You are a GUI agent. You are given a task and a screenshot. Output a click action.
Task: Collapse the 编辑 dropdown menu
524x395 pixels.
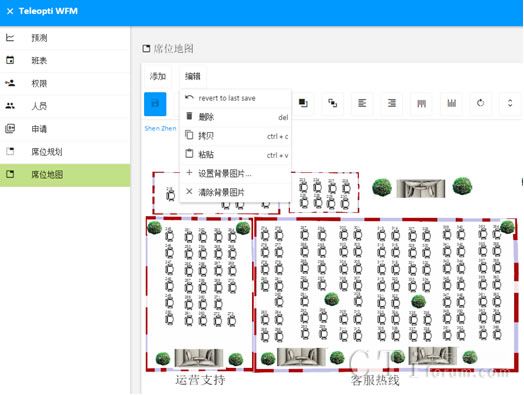[x=193, y=77]
